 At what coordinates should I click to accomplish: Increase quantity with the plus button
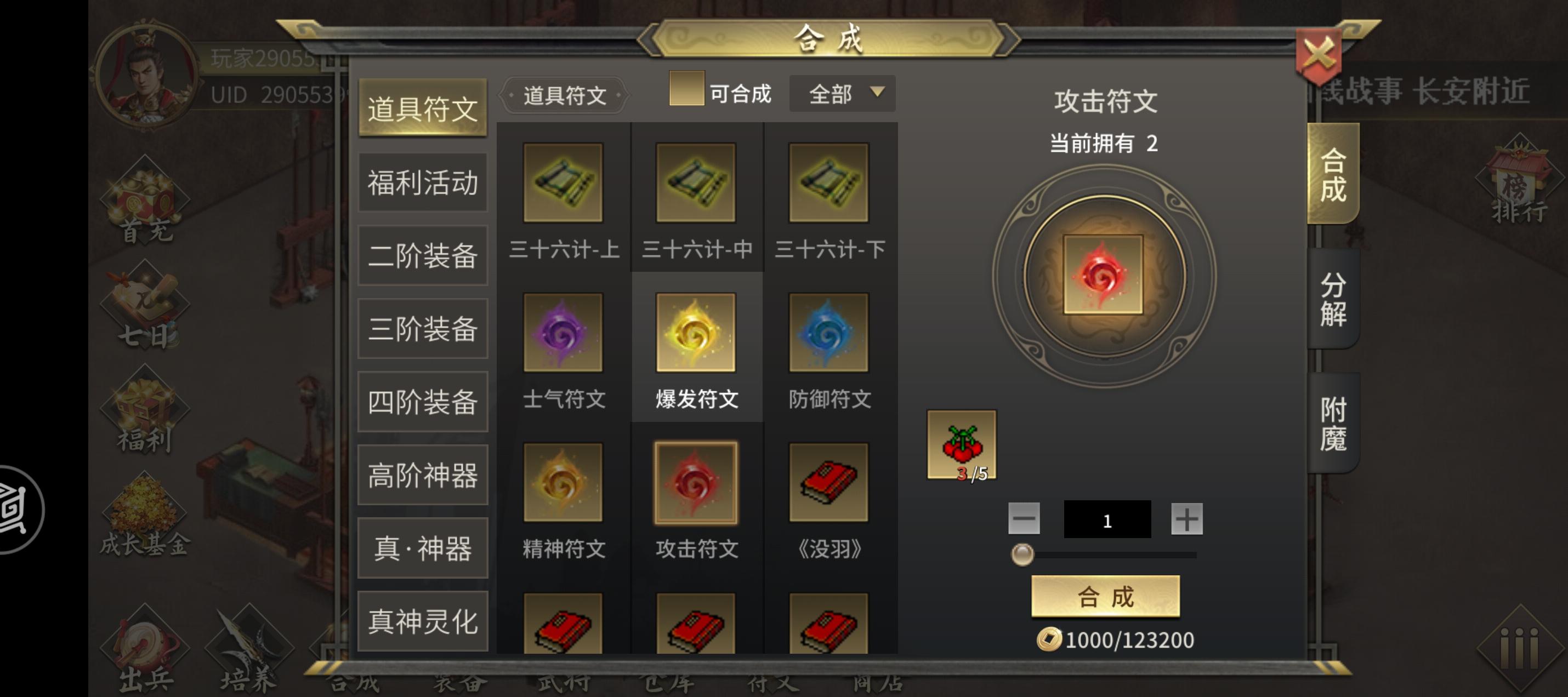coord(1186,519)
